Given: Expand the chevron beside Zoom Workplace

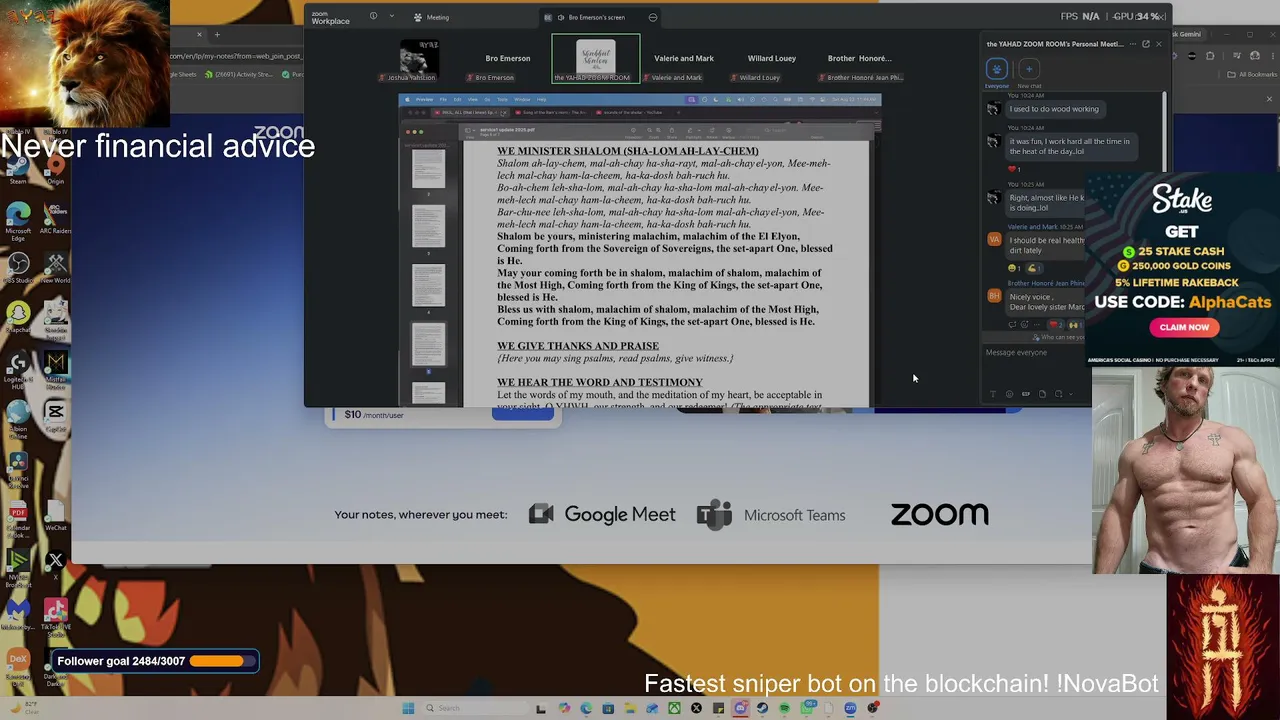Looking at the screenshot, I should point(391,16).
